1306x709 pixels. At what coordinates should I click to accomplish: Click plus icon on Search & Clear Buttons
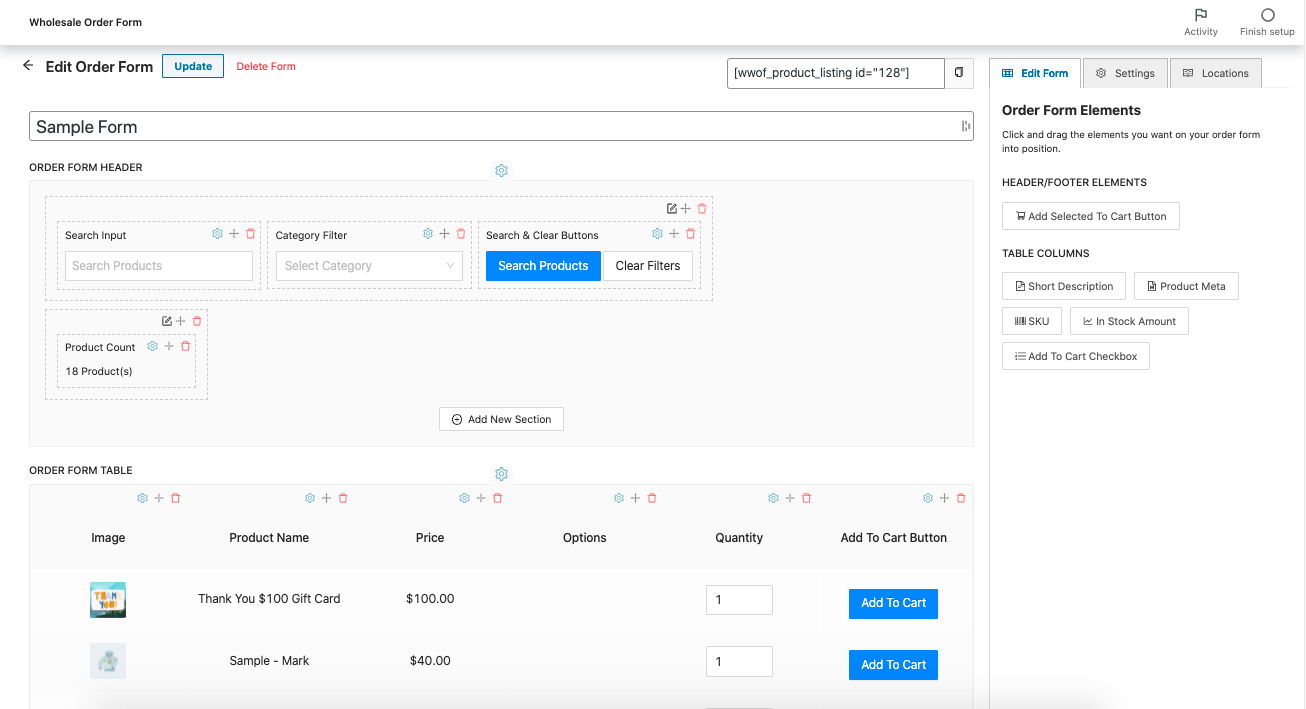pyautogui.click(x=674, y=234)
